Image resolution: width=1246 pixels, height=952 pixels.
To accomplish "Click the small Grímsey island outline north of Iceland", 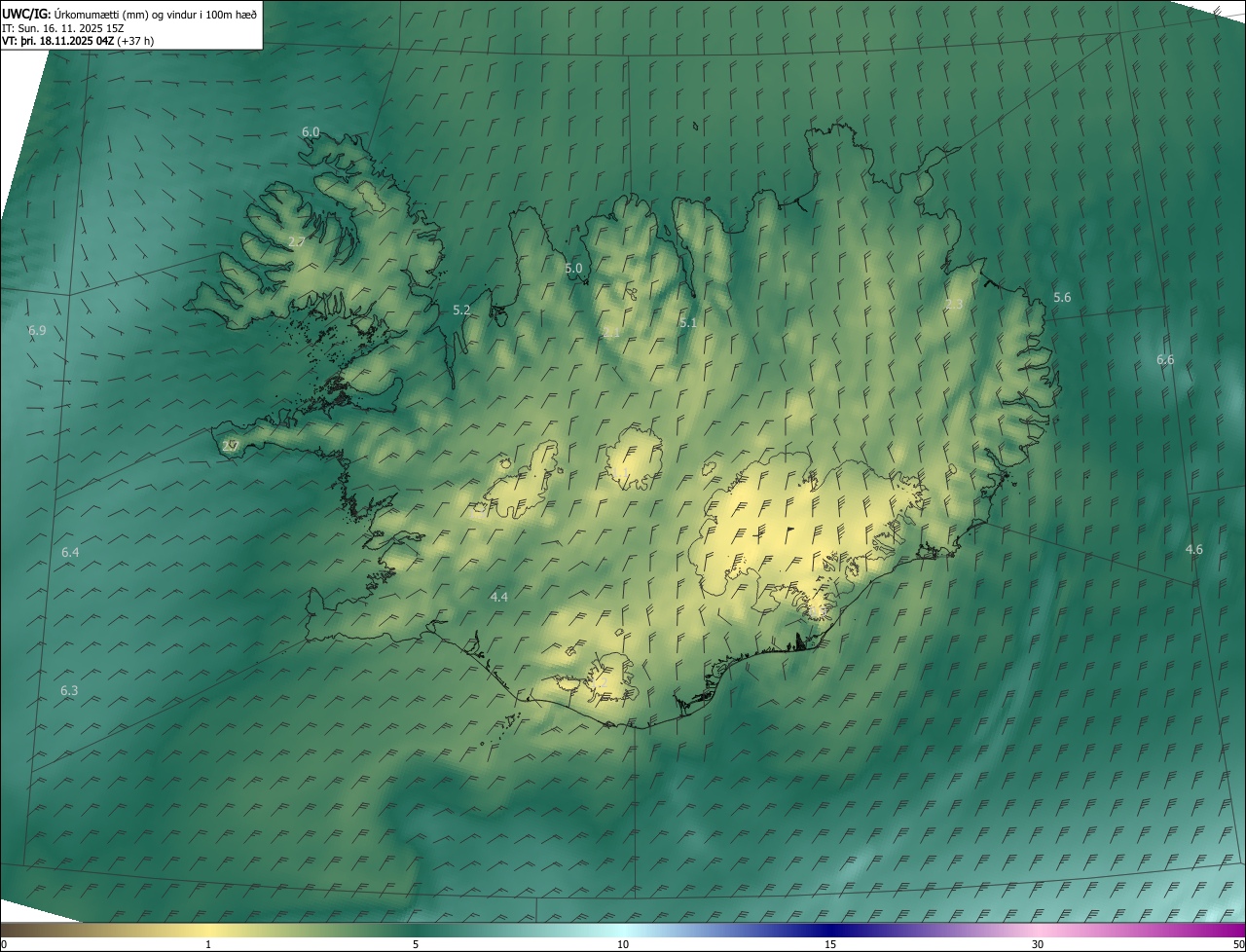I will [697, 125].
